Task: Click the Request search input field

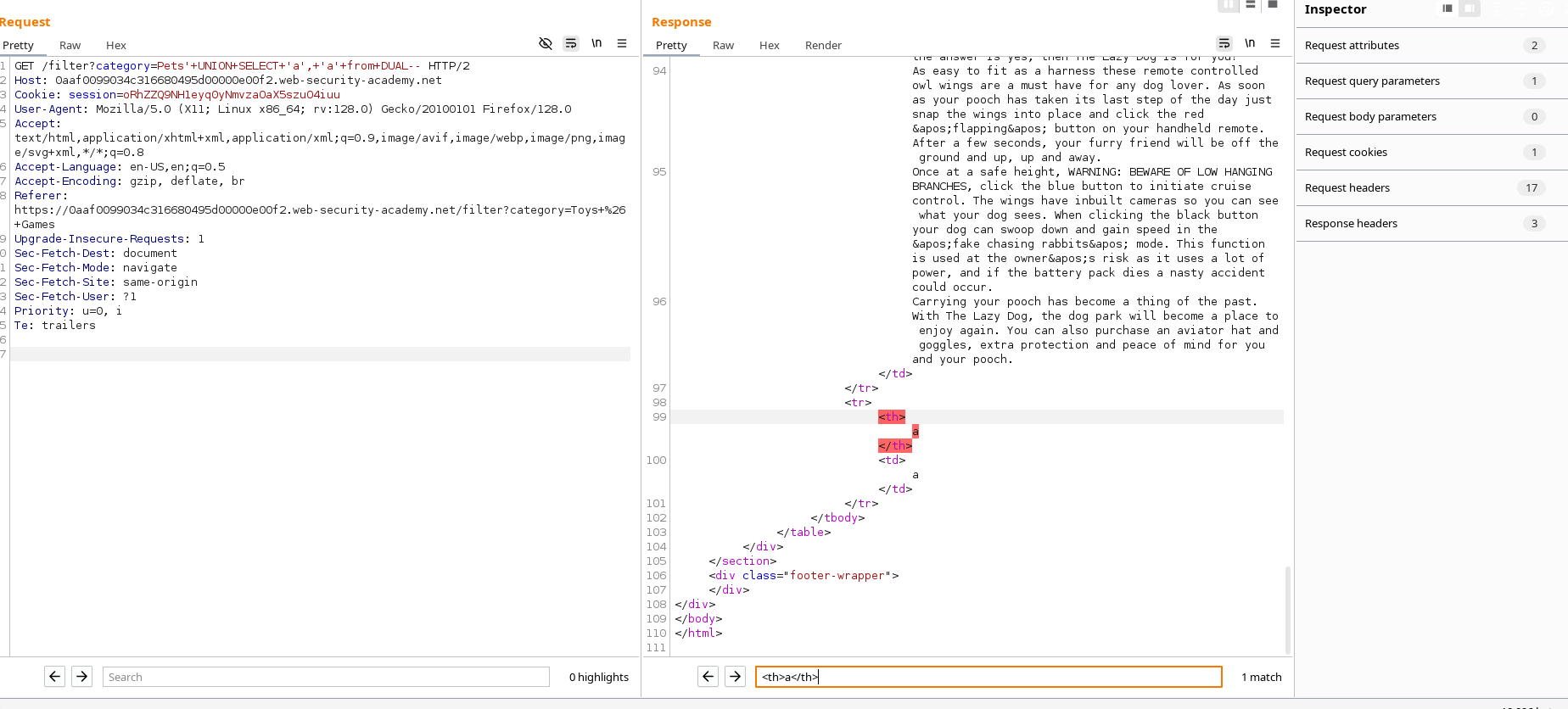Action: click(326, 676)
